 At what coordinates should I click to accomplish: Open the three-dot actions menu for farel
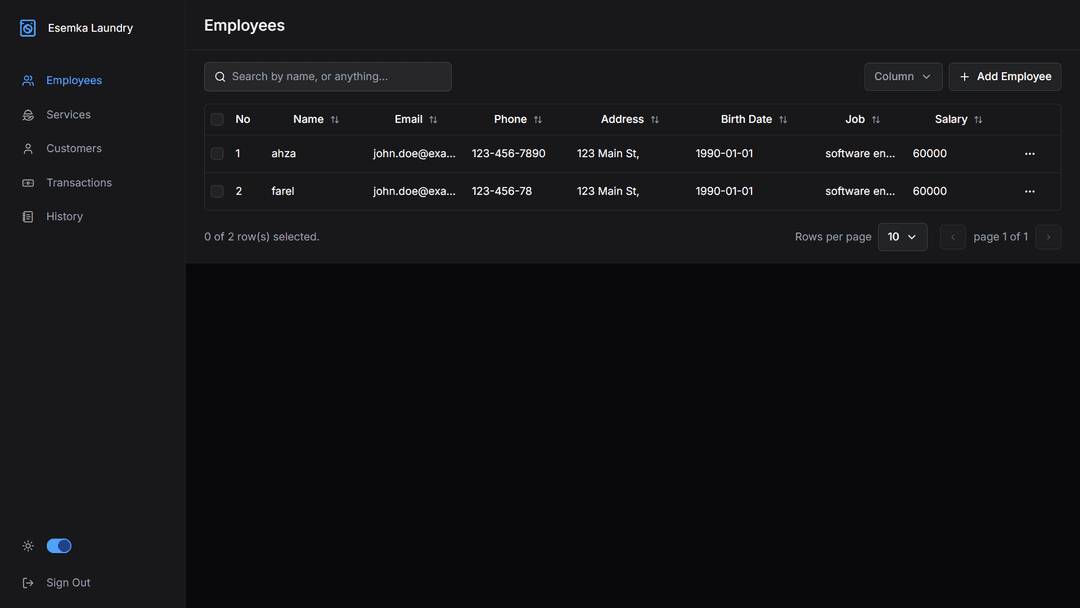(x=1029, y=192)
